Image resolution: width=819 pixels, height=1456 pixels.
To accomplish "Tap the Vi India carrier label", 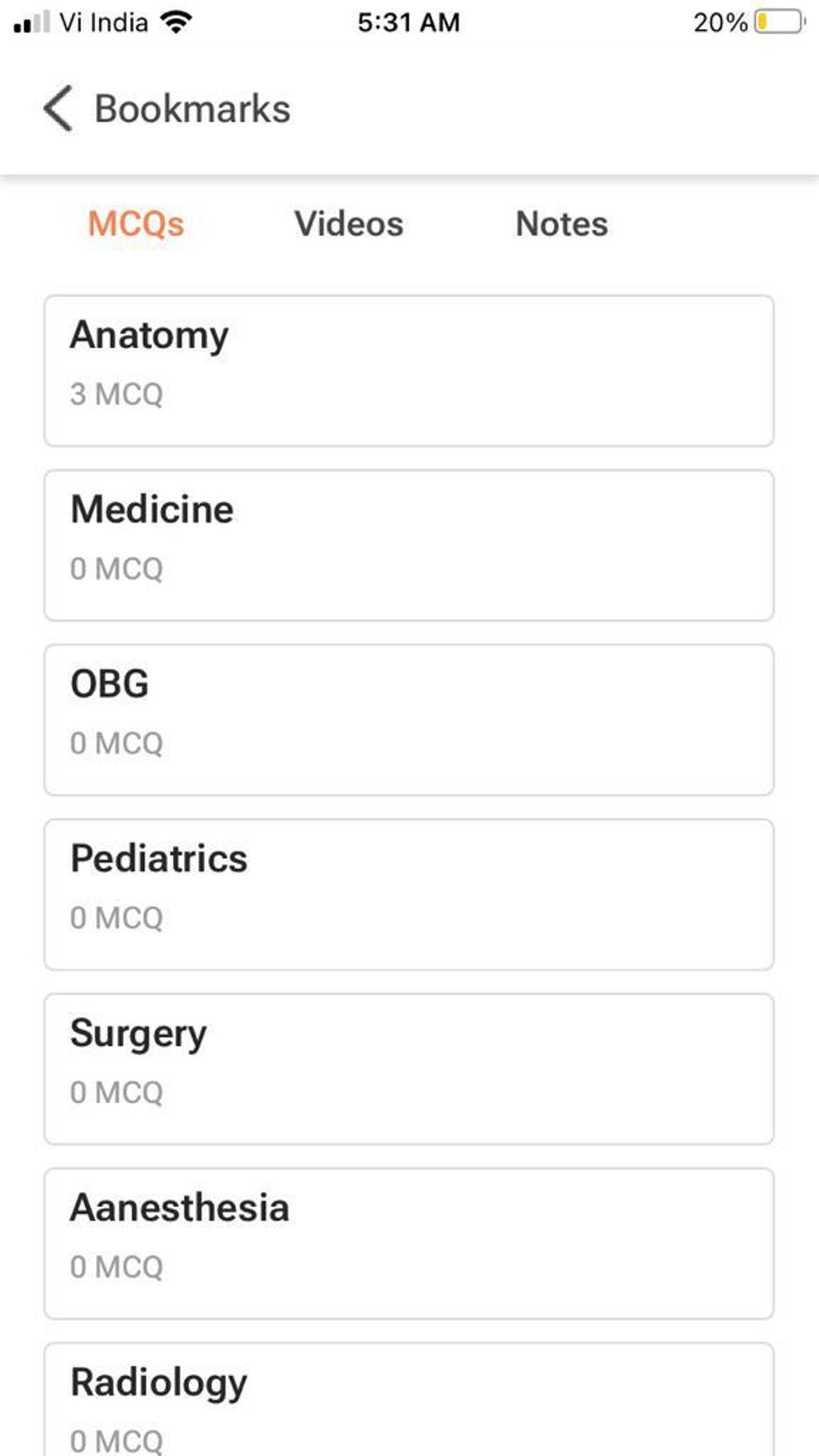I will 103,22.
